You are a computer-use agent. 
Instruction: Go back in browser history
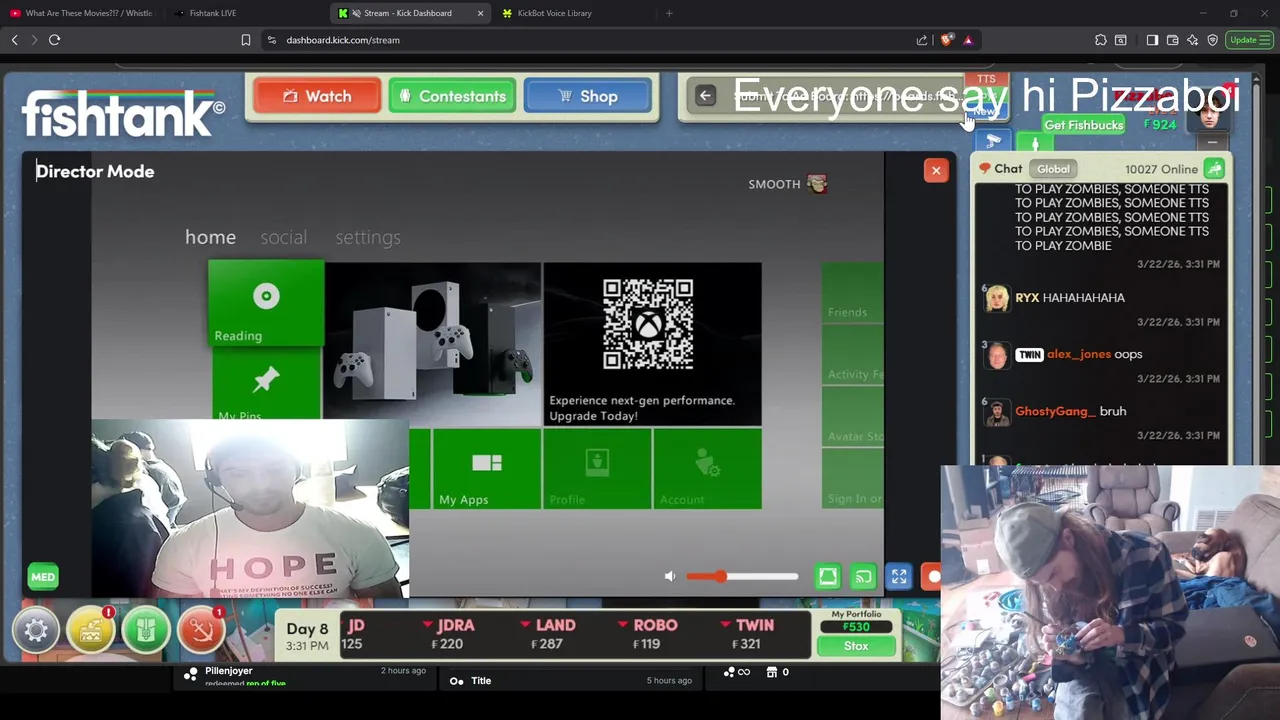[15, 40]
